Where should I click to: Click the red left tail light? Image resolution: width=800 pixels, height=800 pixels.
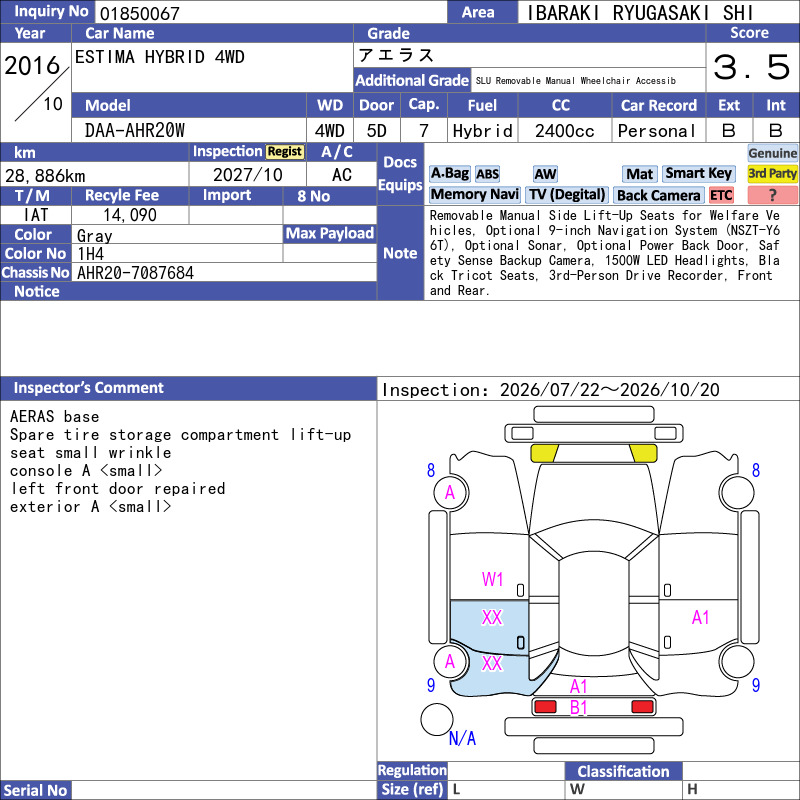(545, 707)
